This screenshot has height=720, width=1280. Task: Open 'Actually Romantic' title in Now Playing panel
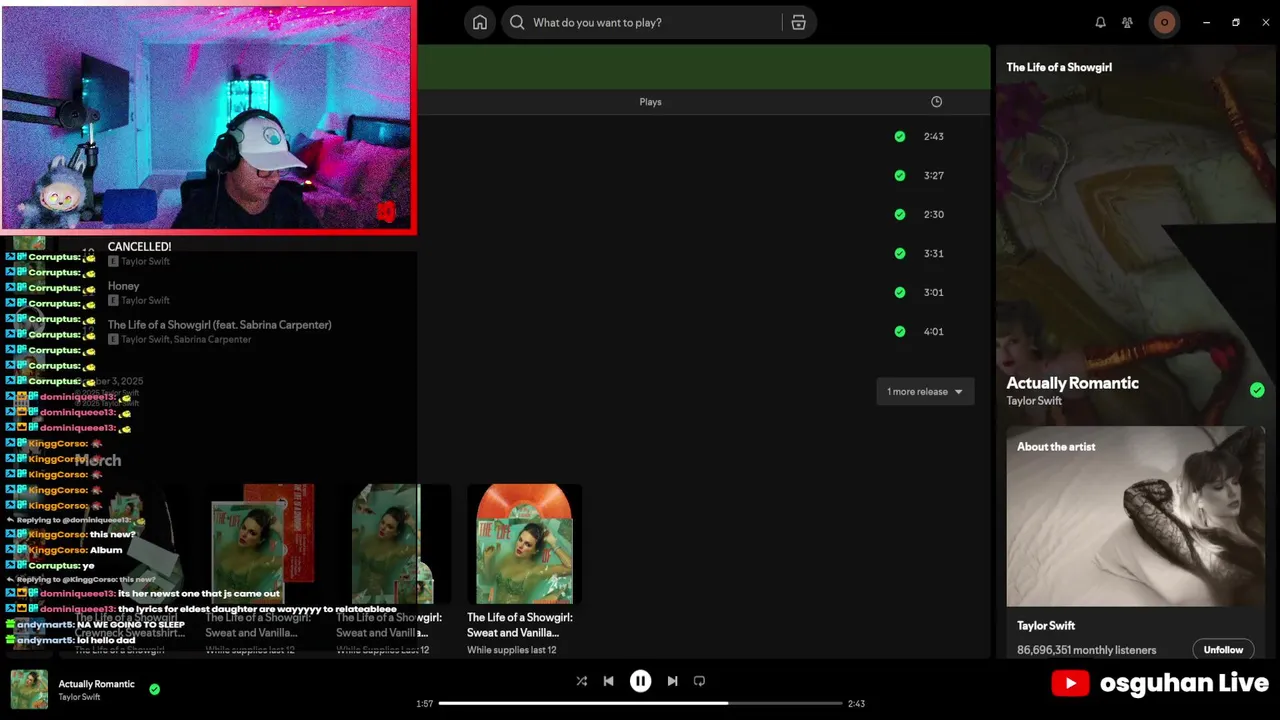click(x=1072, y=383)
